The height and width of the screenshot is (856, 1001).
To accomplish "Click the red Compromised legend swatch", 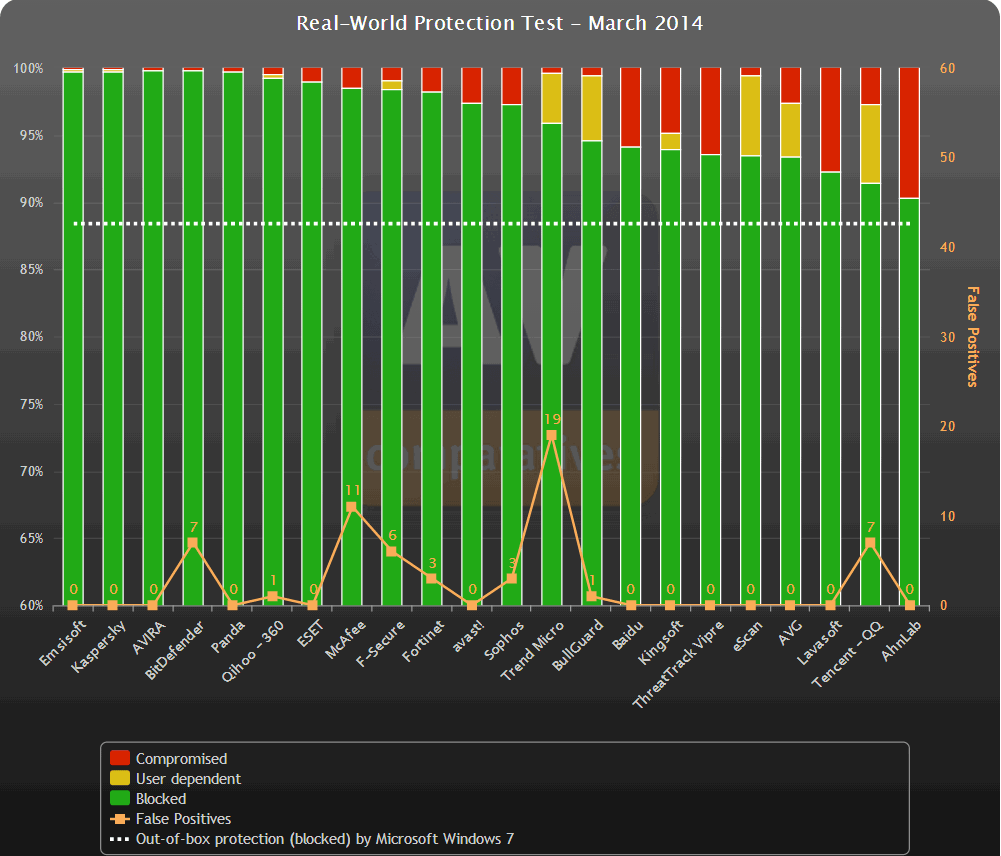I will [x=118, y=758].
